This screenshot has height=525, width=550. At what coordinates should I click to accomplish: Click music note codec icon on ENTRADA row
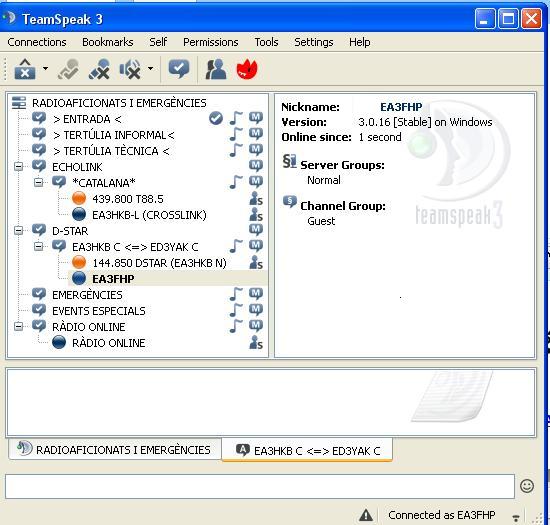(x=236, y=118)
